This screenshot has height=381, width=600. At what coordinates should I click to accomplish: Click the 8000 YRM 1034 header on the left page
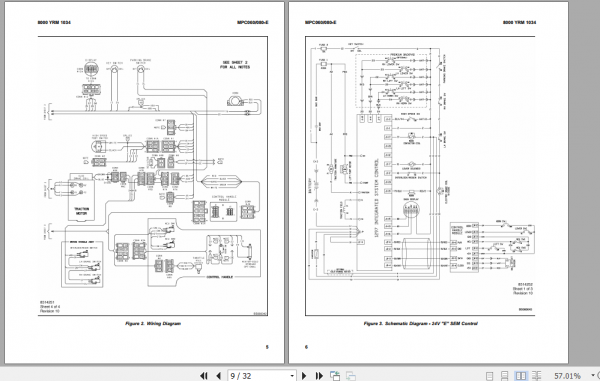coord(54,23)
